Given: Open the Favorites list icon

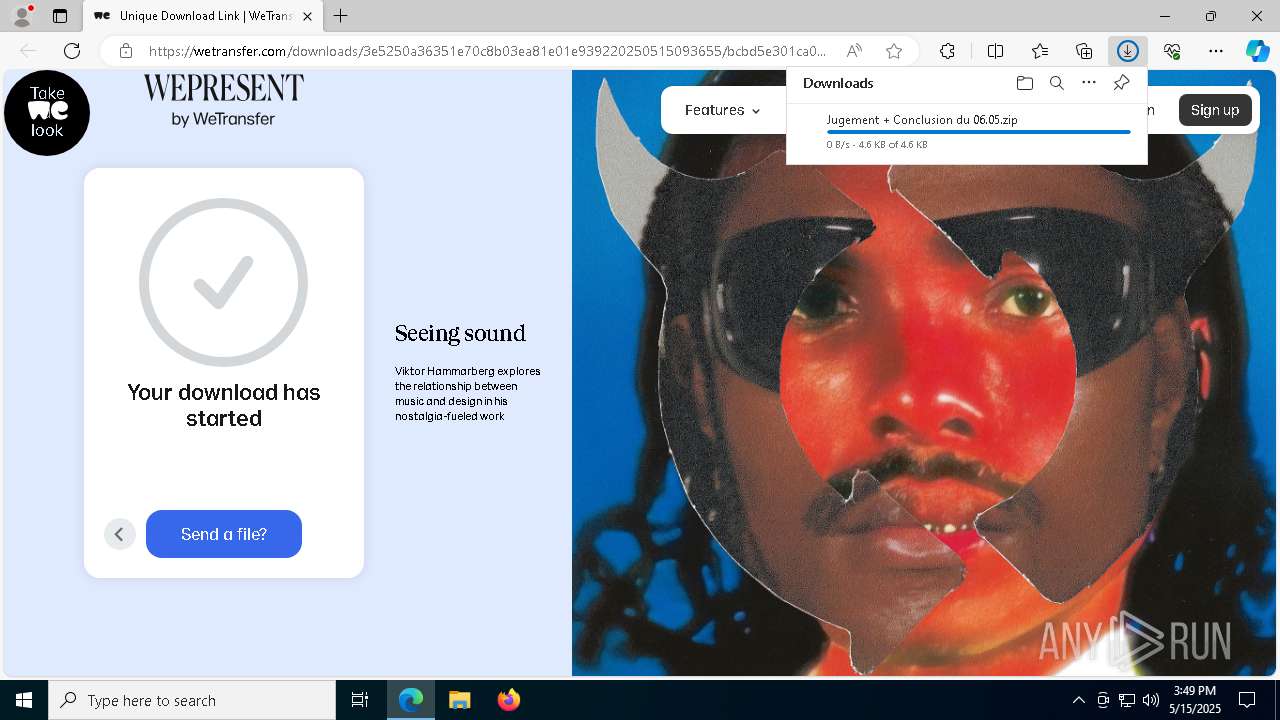Looking at the screenshot, I should pos(1040,51).
